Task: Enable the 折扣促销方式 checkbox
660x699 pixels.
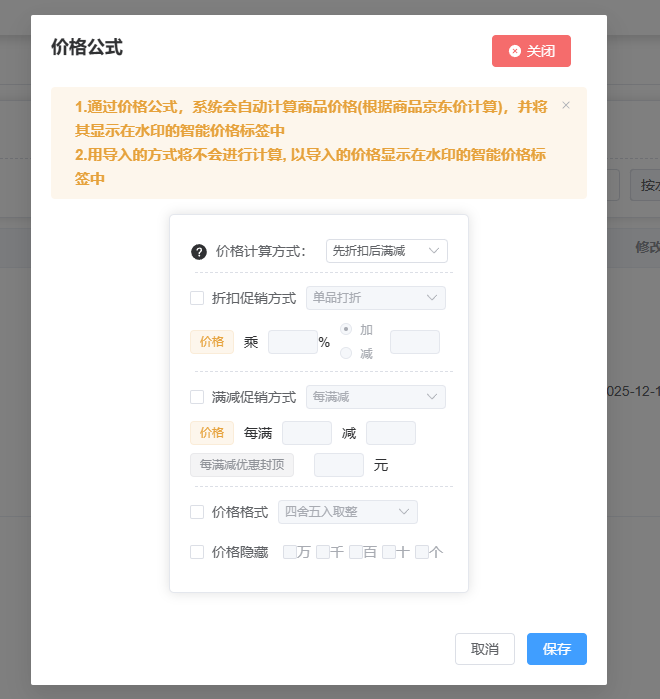Action: pos(197,298)
